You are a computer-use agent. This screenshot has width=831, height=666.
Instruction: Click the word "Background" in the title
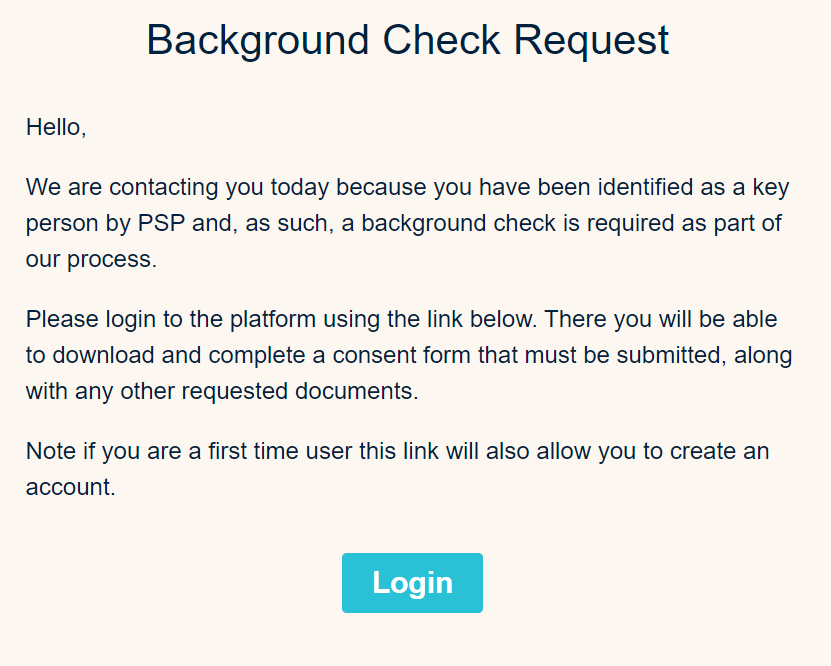tap(258, 40)
